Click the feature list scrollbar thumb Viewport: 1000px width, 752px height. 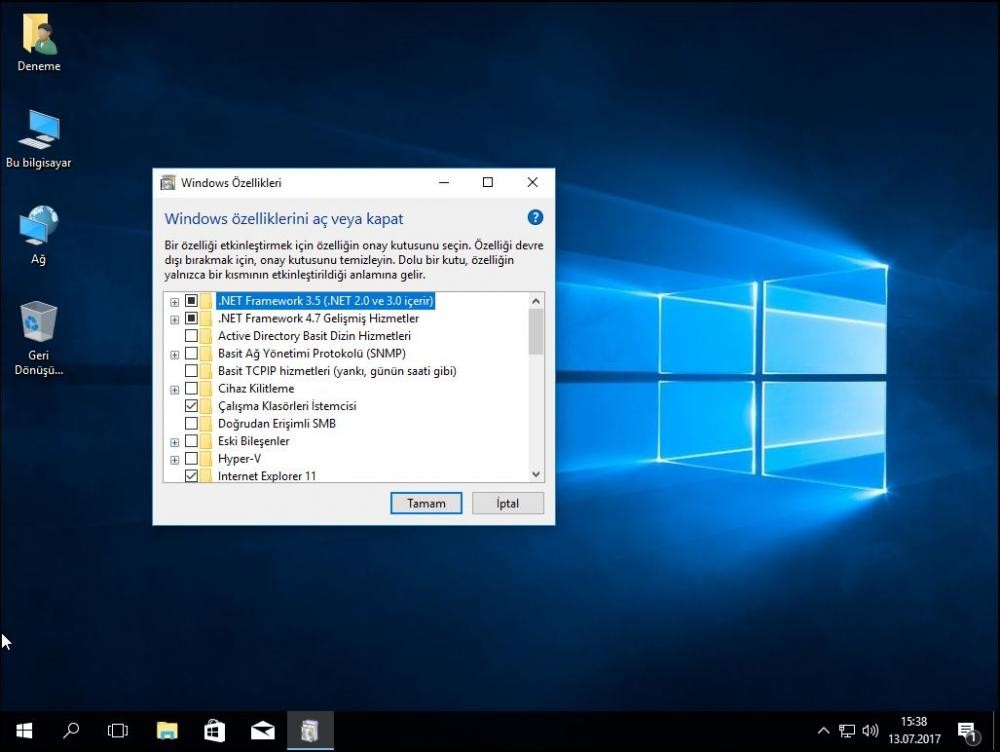click(536, 331)
